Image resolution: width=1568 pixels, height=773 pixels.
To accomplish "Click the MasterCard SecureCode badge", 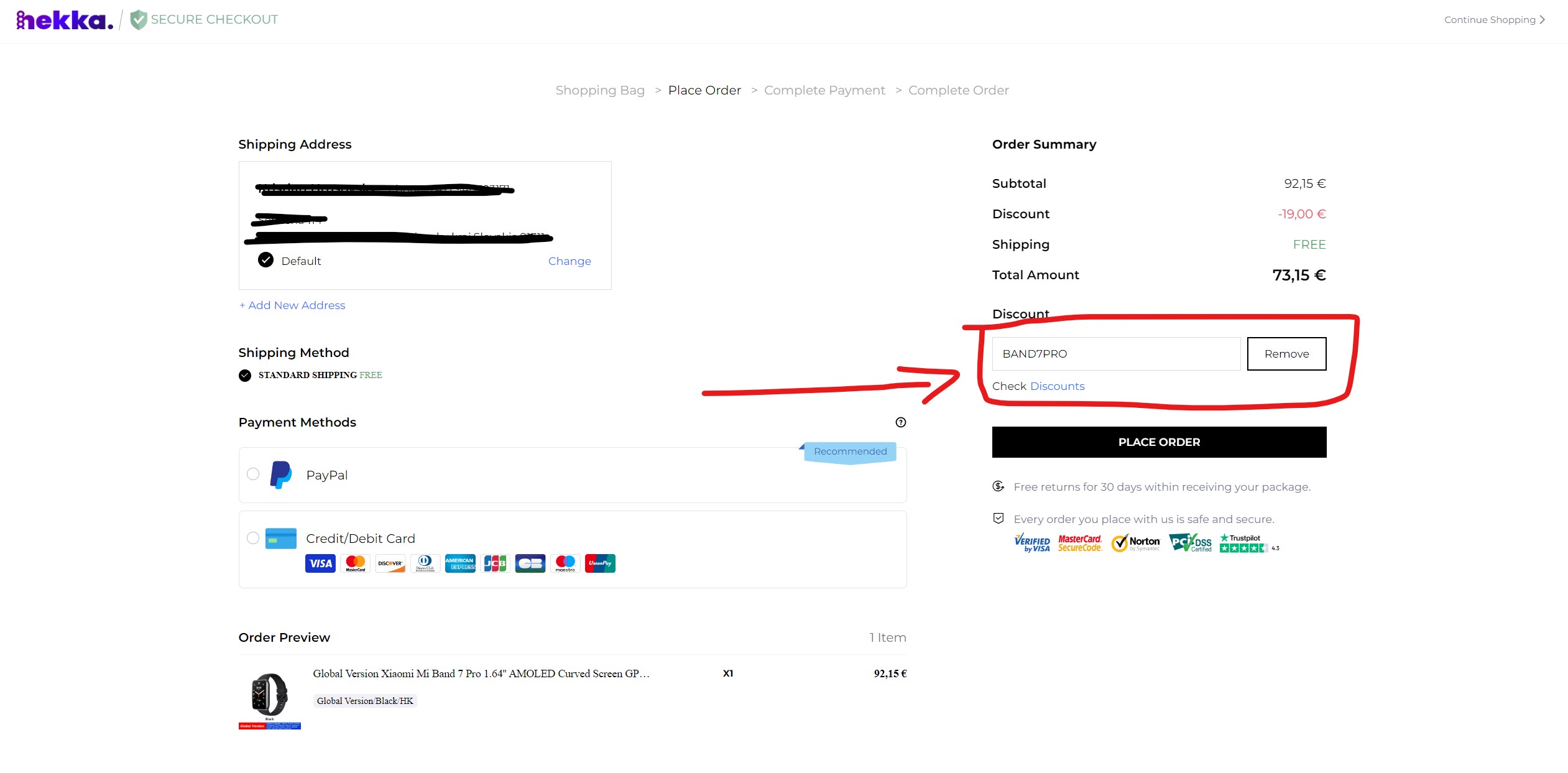I will click(x=1080, y=543).
